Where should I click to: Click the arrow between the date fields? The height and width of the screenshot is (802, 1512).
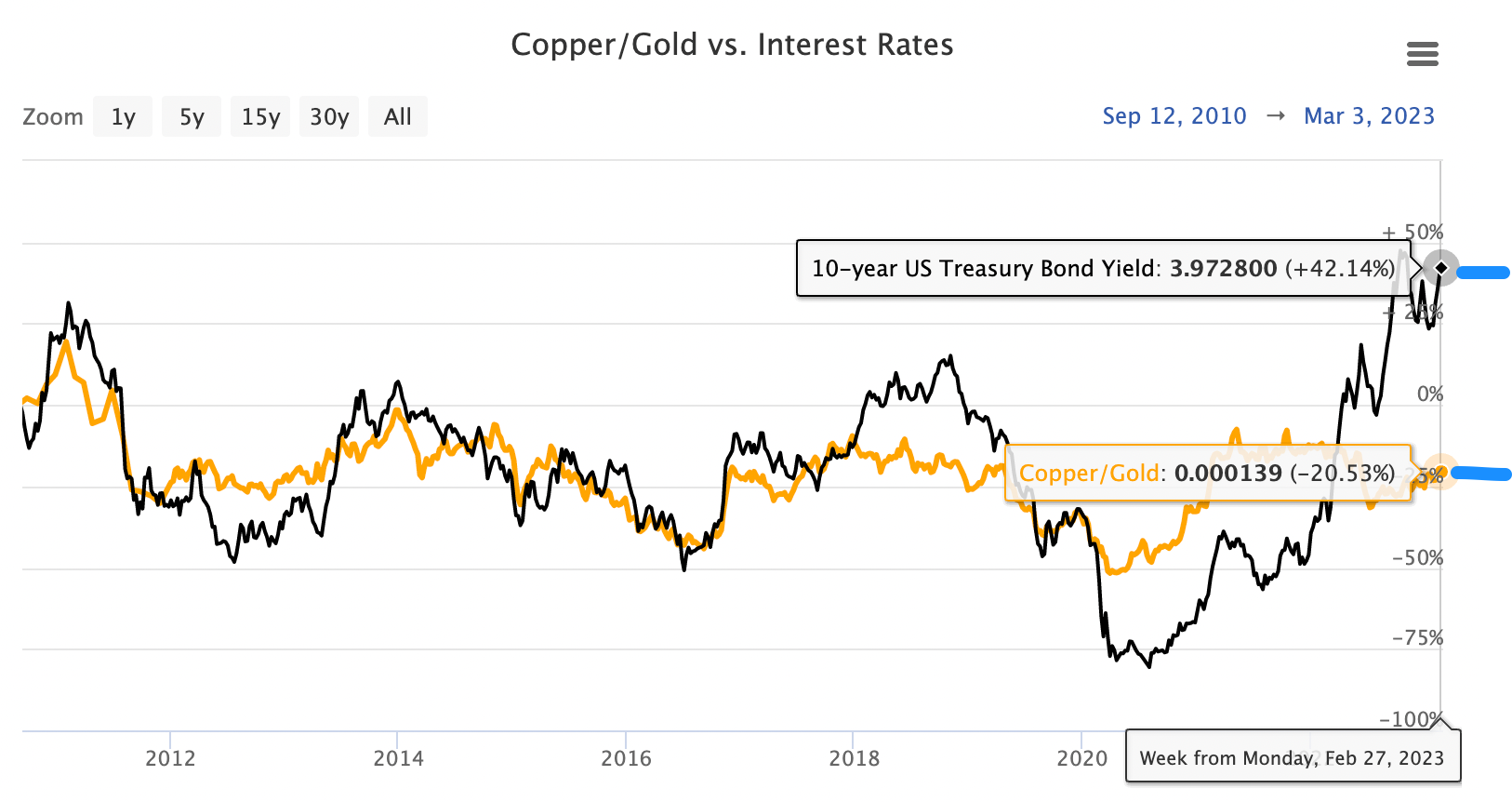pos(1276,116)
